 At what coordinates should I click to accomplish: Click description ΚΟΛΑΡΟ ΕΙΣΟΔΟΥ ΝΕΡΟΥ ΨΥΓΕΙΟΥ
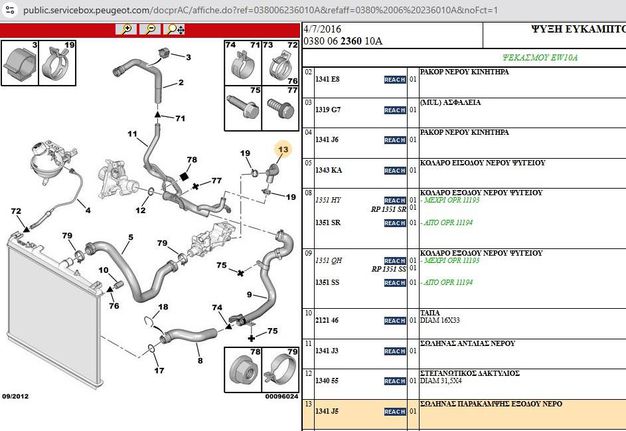(x=483, y=163)
